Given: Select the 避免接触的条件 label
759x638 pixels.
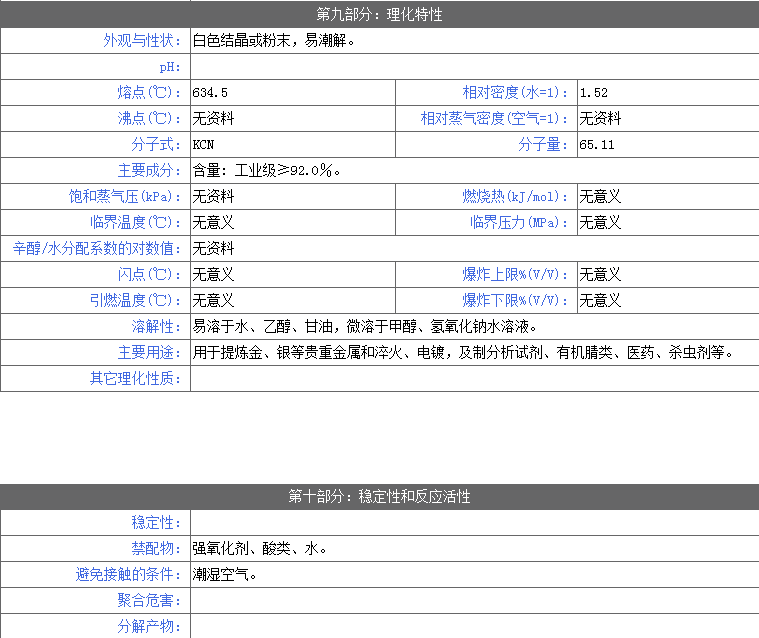Looking at the screenshot, I should point(129,575).
